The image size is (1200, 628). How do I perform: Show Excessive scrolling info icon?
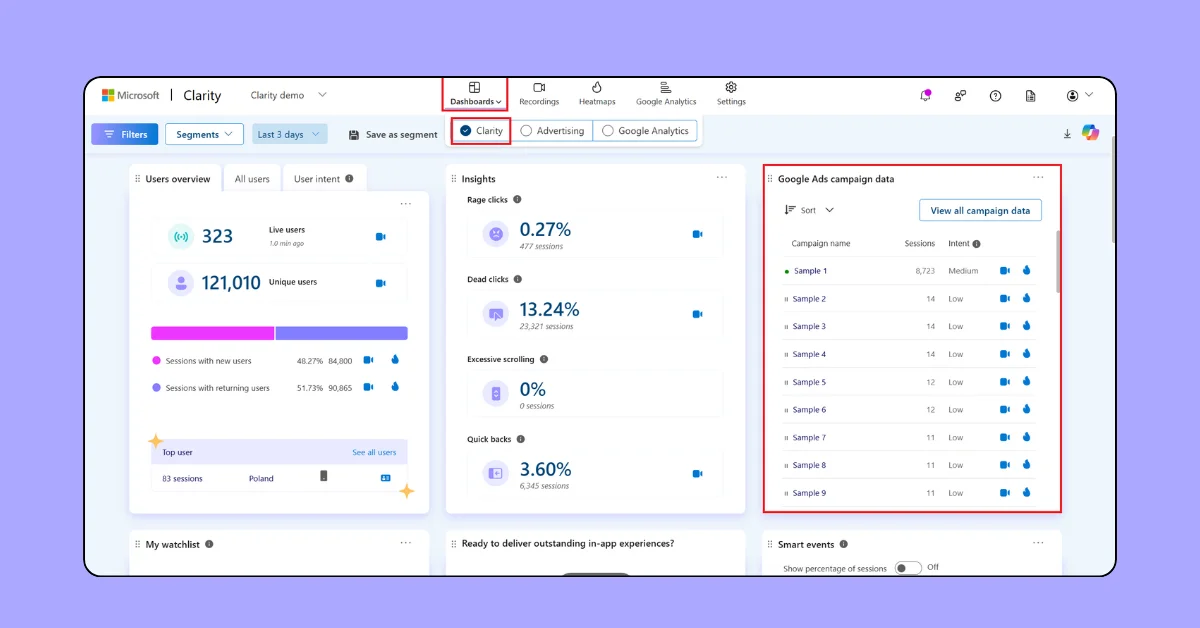tap(544, 359)
